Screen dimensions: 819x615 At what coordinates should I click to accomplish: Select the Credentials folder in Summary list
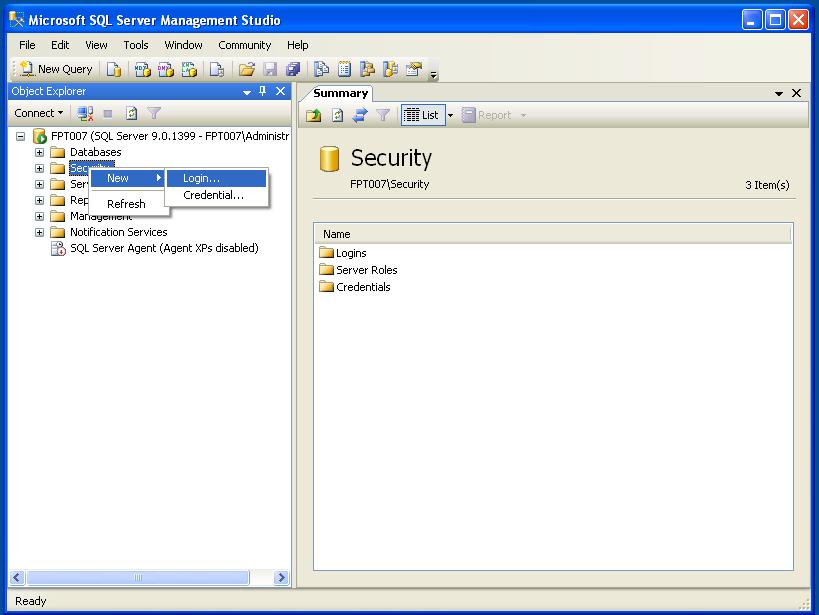[x=355, y=287]
